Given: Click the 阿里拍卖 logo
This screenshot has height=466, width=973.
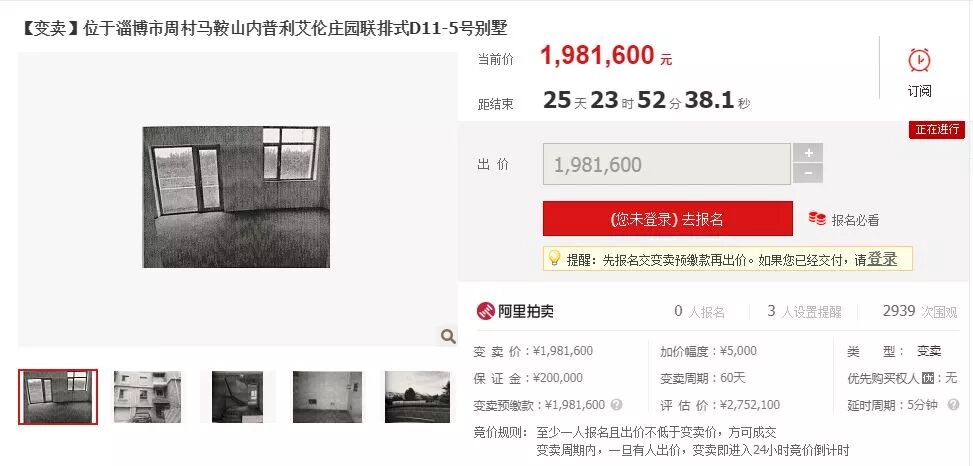Looking at the screenshot, I should tap(514, 311).
